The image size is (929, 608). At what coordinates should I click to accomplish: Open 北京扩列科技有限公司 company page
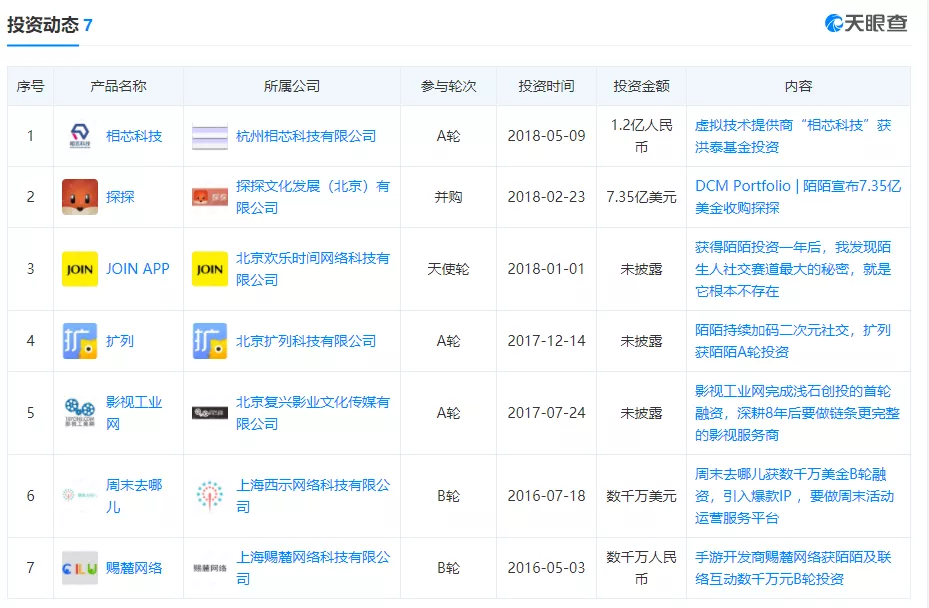coord(306,341)
